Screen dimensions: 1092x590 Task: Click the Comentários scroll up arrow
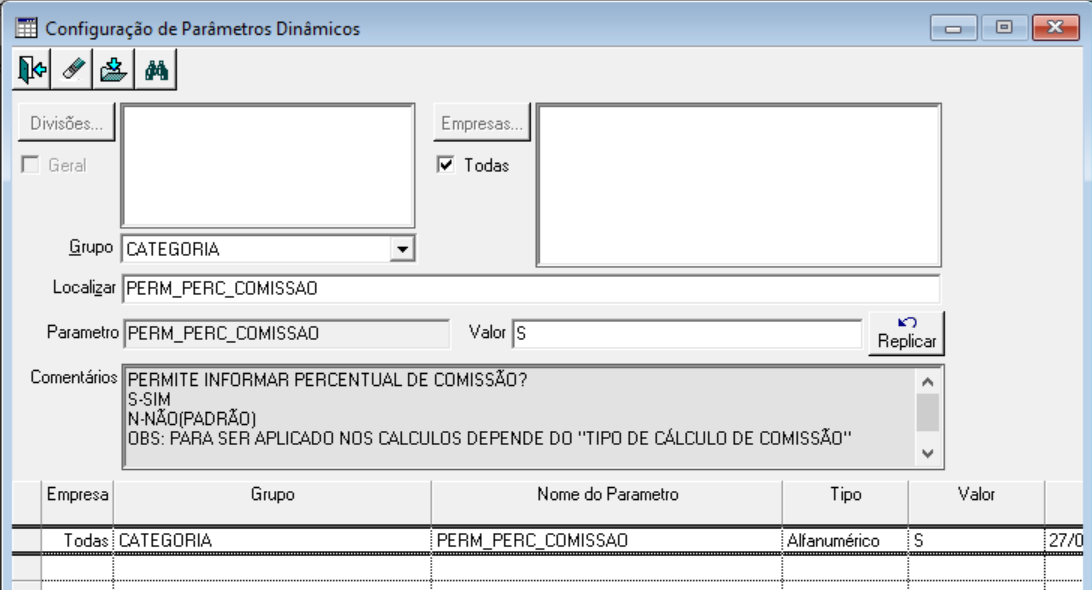[x=927, y=381]
